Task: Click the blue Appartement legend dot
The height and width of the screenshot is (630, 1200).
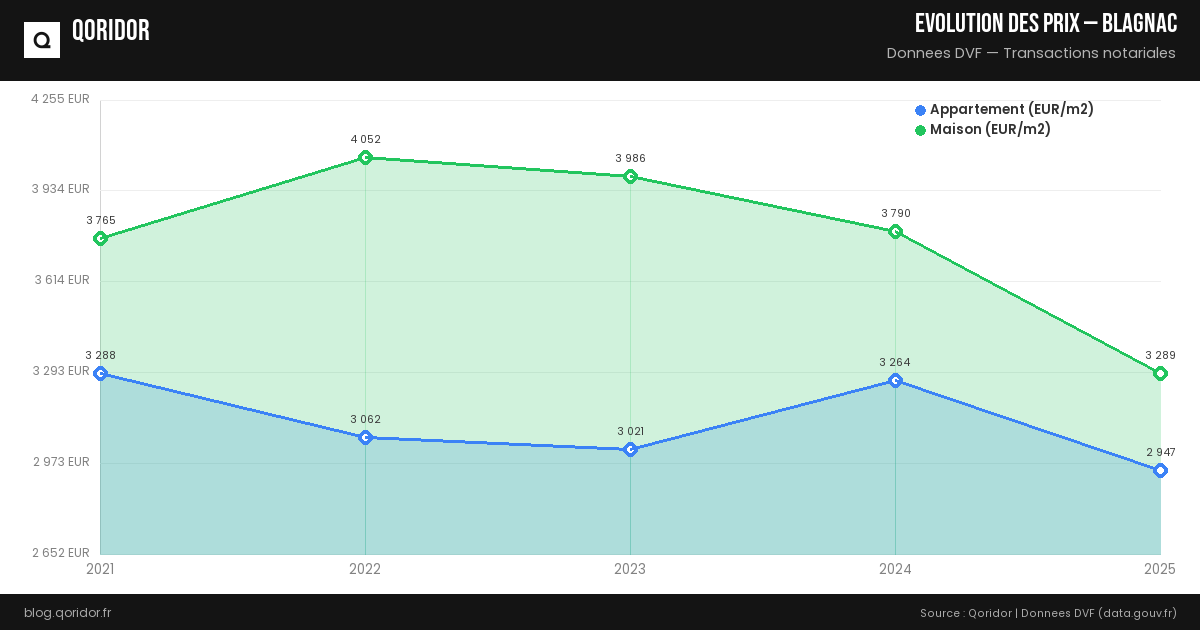Action: tap(920, 110)
